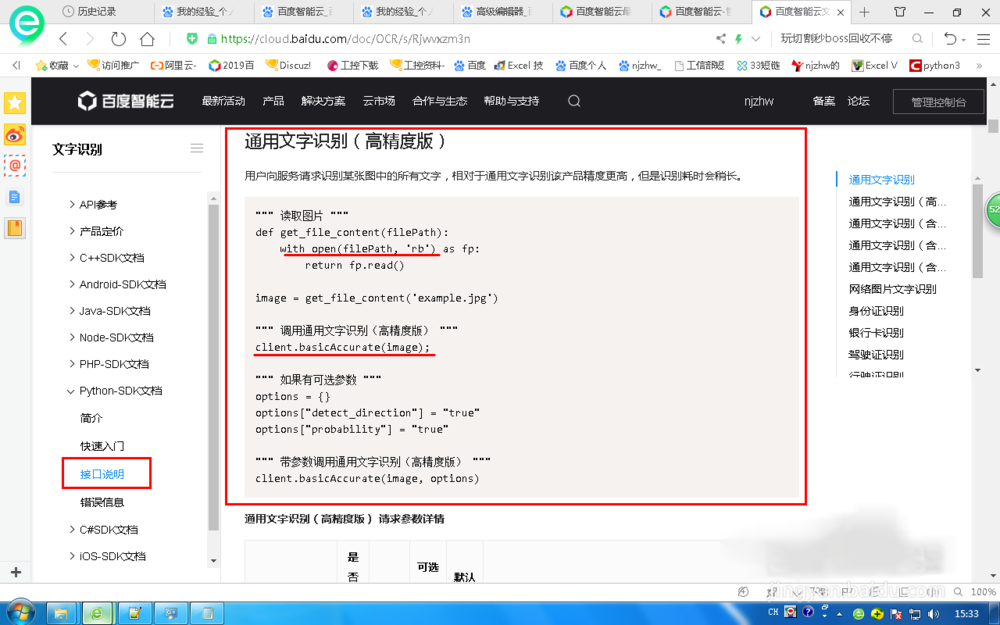Reload the current page
The height and width of the screenshot is (625, 1000).
click(x=119, y=39)
